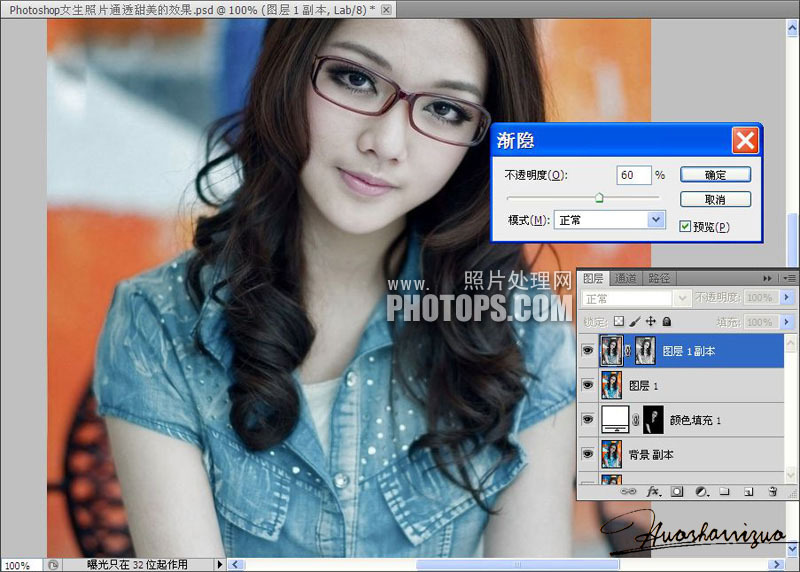Screen dimensions: 800x572
Task: Open the 填充 slider arrow in Layers panel
Action: [x=786, y=322]
